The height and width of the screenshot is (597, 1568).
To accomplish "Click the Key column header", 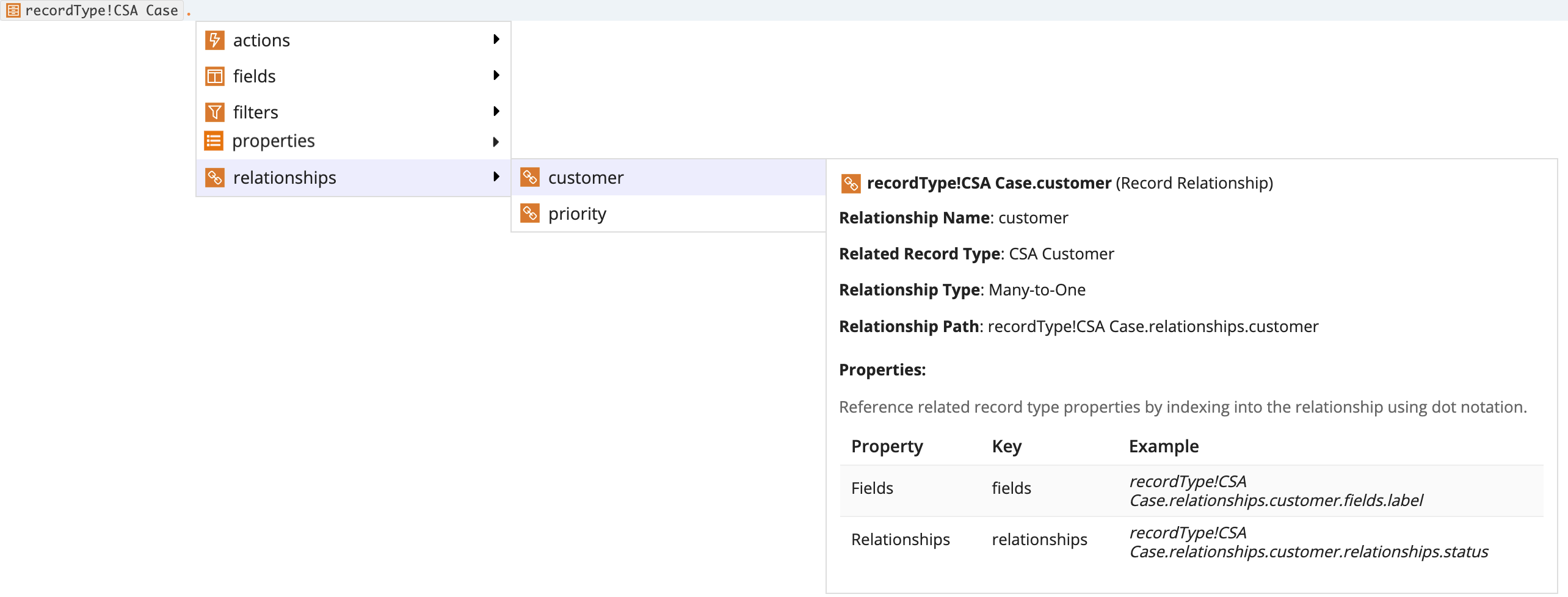I will [1006, 447].
